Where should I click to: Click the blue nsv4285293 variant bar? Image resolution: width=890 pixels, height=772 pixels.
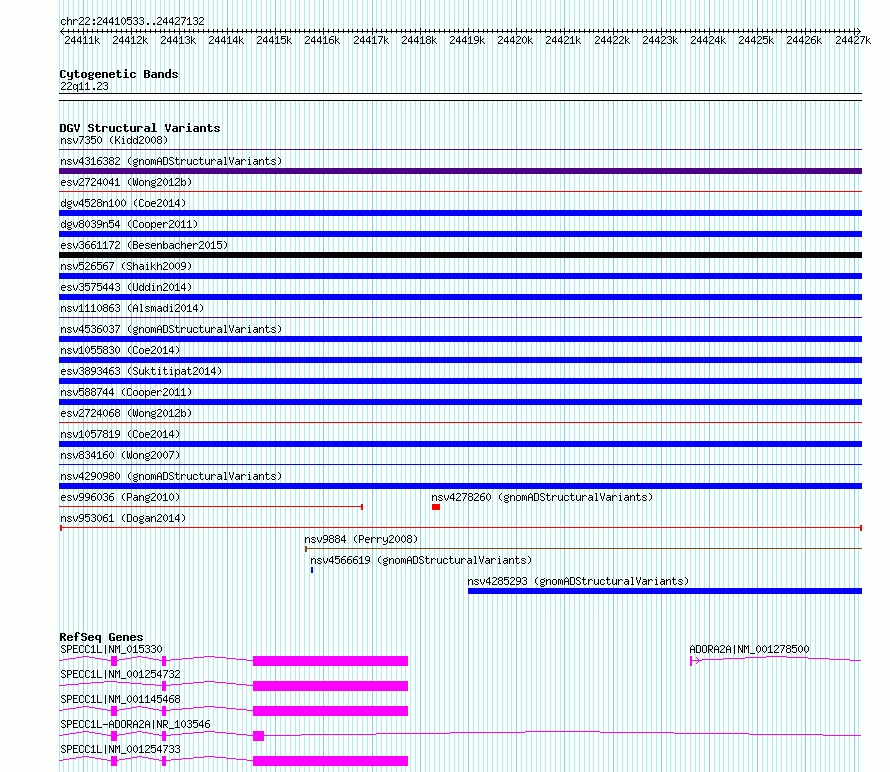(x=664, y=591)
